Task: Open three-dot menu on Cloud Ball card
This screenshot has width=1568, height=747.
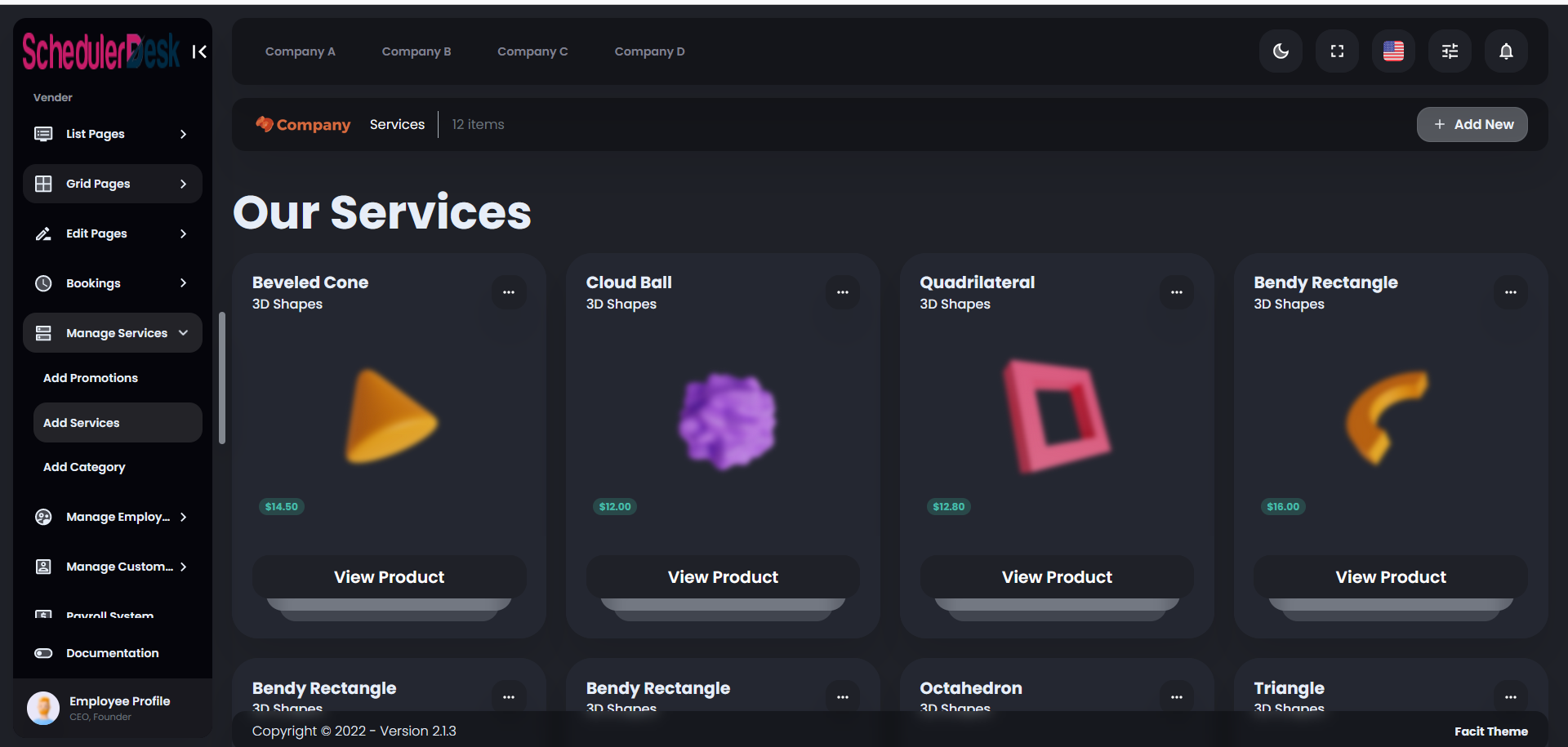Action: [x=843, y=292]
